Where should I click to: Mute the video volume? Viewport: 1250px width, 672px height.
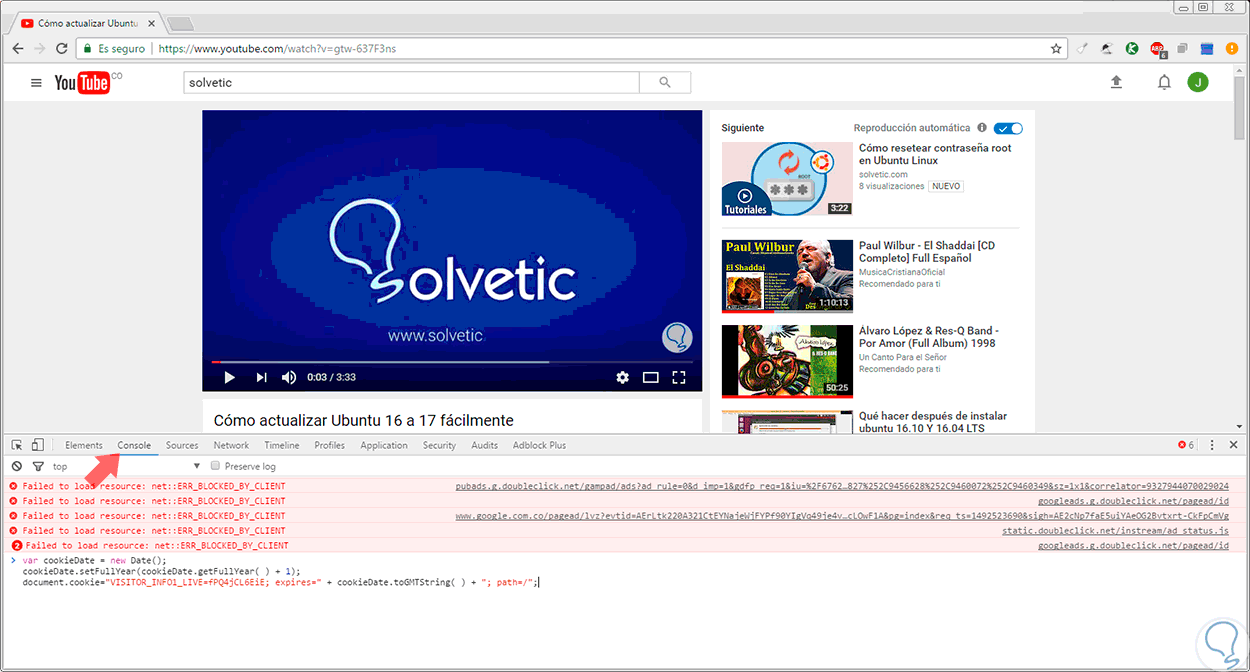(x=289, y=377)
